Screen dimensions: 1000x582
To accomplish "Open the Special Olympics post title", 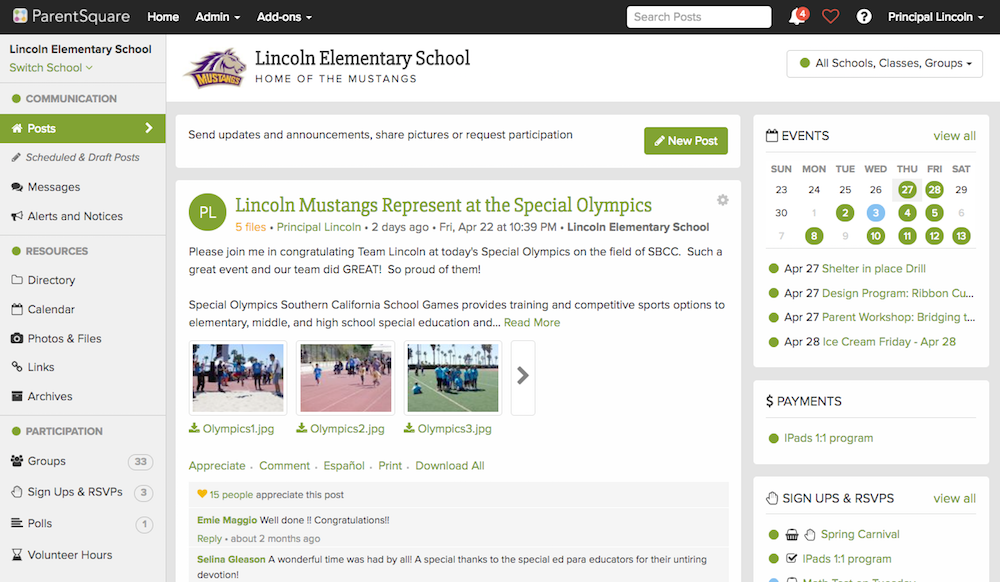I will click(443, 205).
